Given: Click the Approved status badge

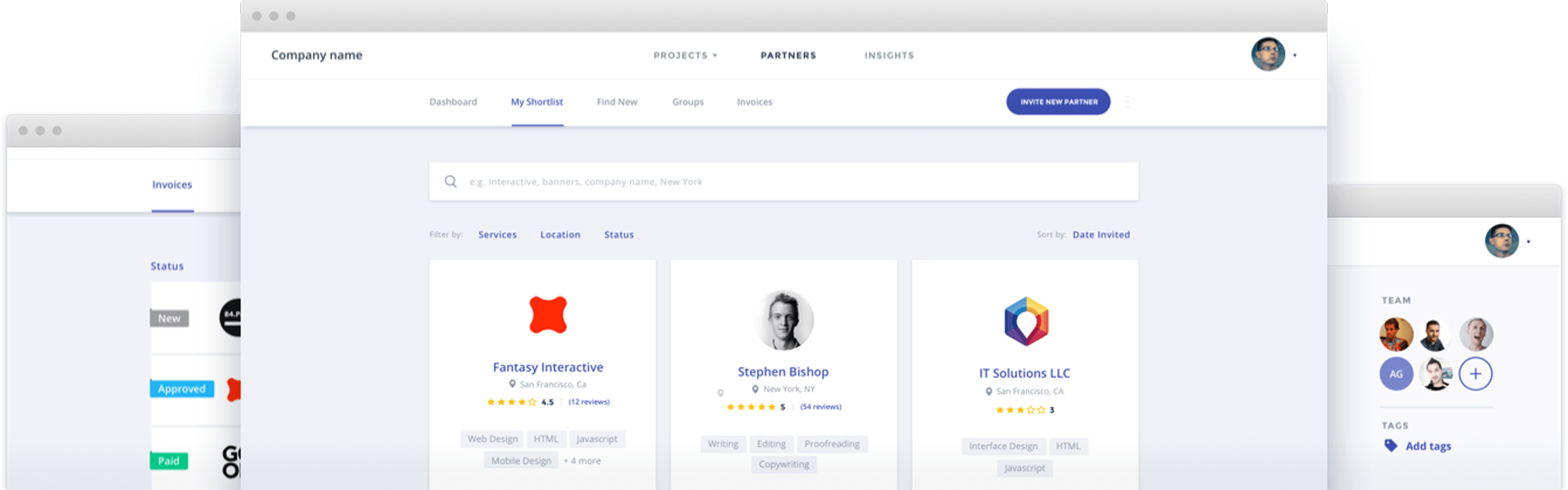Looking at the screenshot, I should tap(181, 389).
